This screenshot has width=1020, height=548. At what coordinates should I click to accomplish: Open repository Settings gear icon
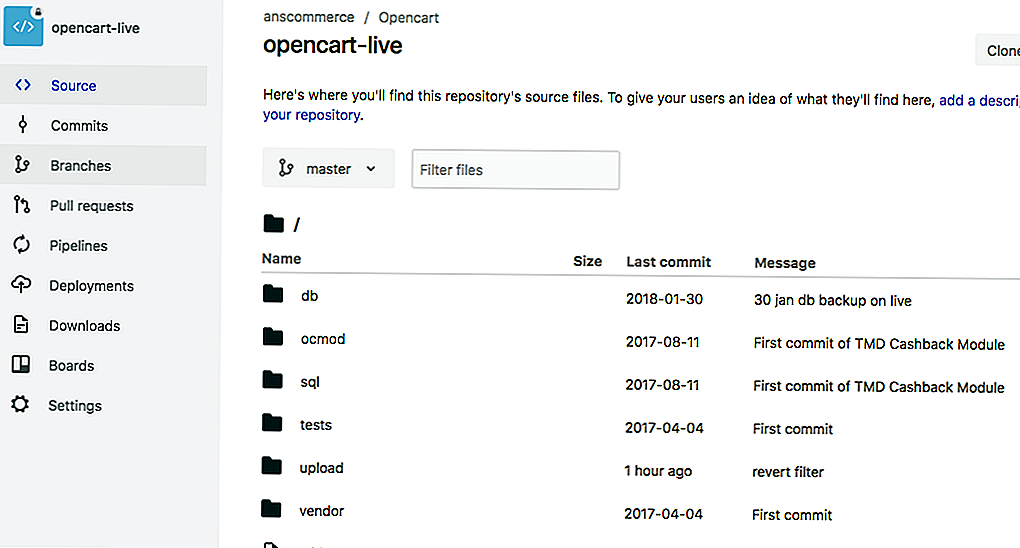click(x=20, y=406)
